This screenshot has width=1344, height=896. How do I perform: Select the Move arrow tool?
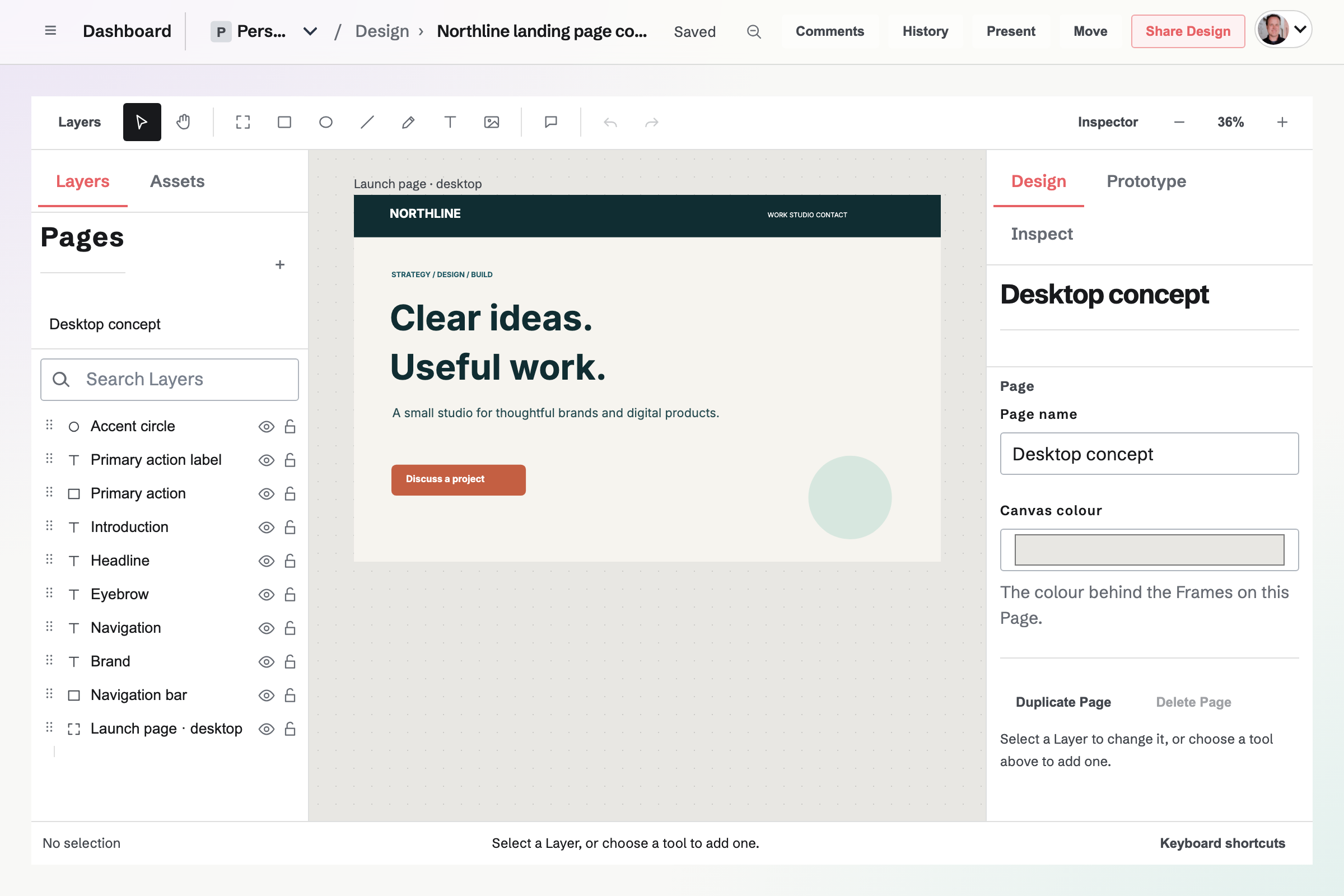click(142, 122)
